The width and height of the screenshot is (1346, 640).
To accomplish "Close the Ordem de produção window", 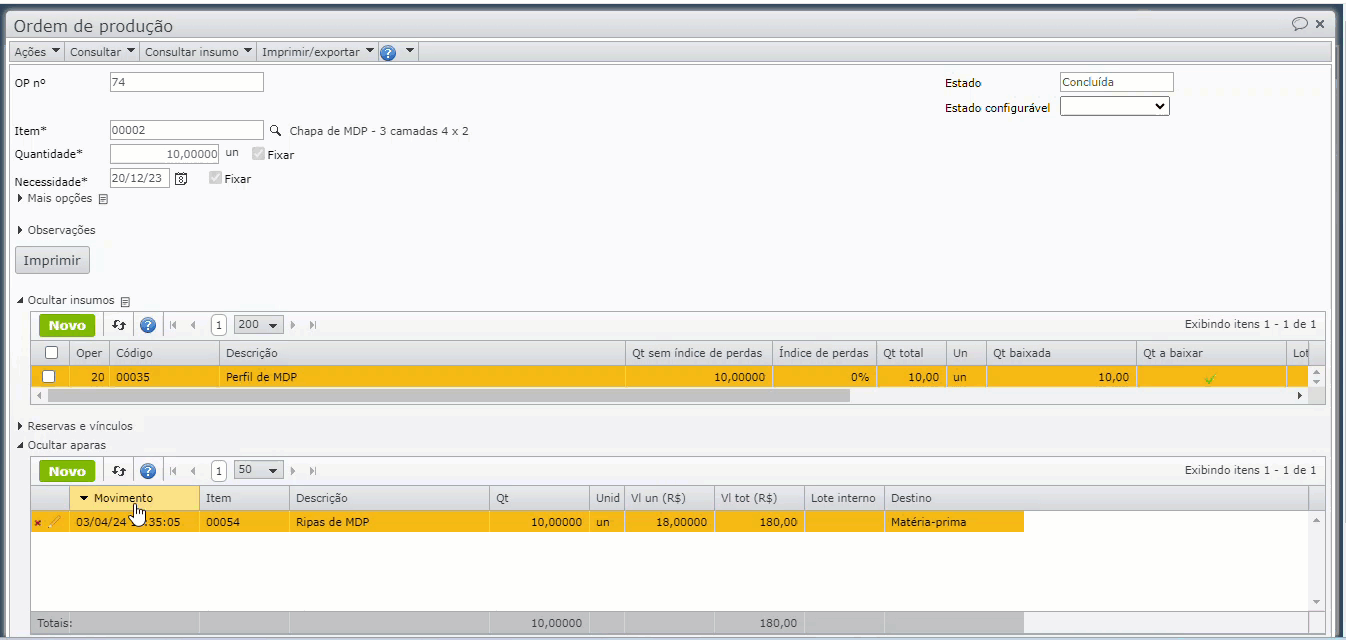I will pos(1320,24).
